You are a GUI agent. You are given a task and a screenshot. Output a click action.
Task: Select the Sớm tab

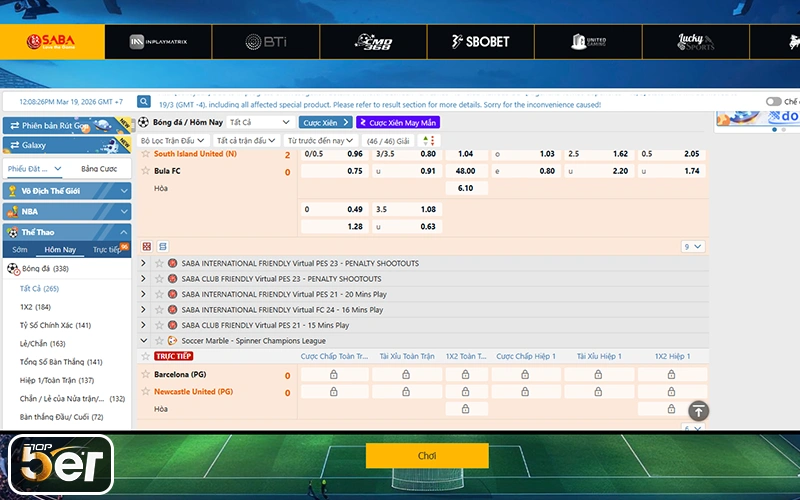[20, 249]
